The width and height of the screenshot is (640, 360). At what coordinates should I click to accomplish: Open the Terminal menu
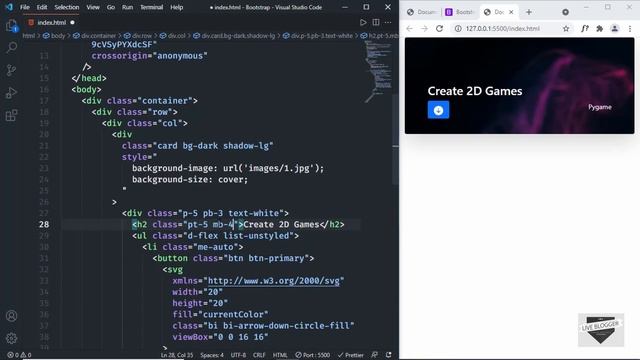click(x=151, y=7)
